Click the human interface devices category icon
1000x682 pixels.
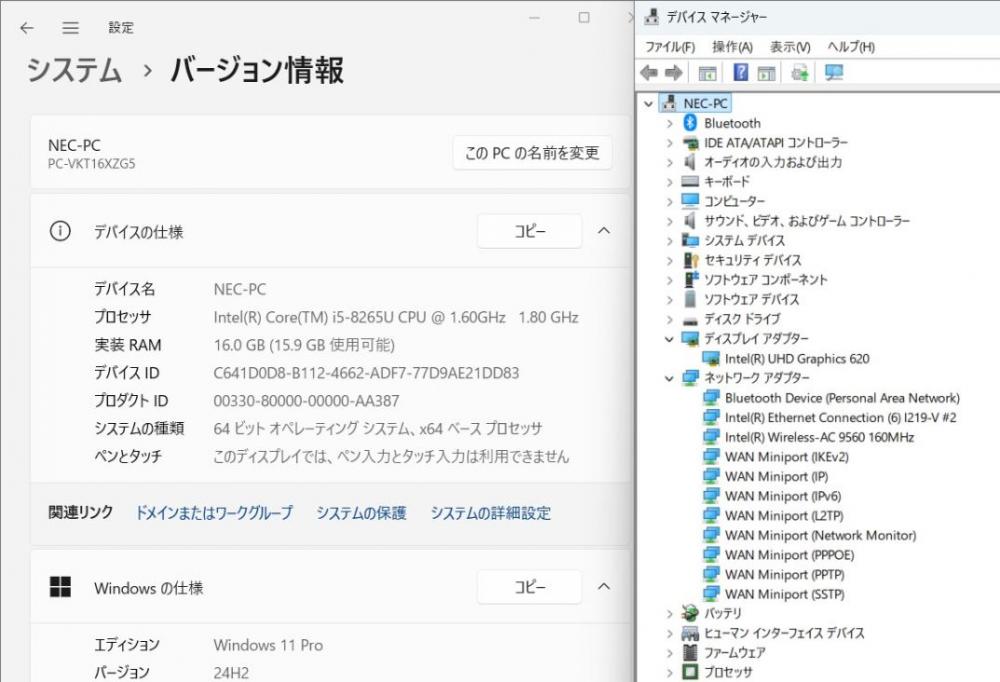click(x=690, y=633)
